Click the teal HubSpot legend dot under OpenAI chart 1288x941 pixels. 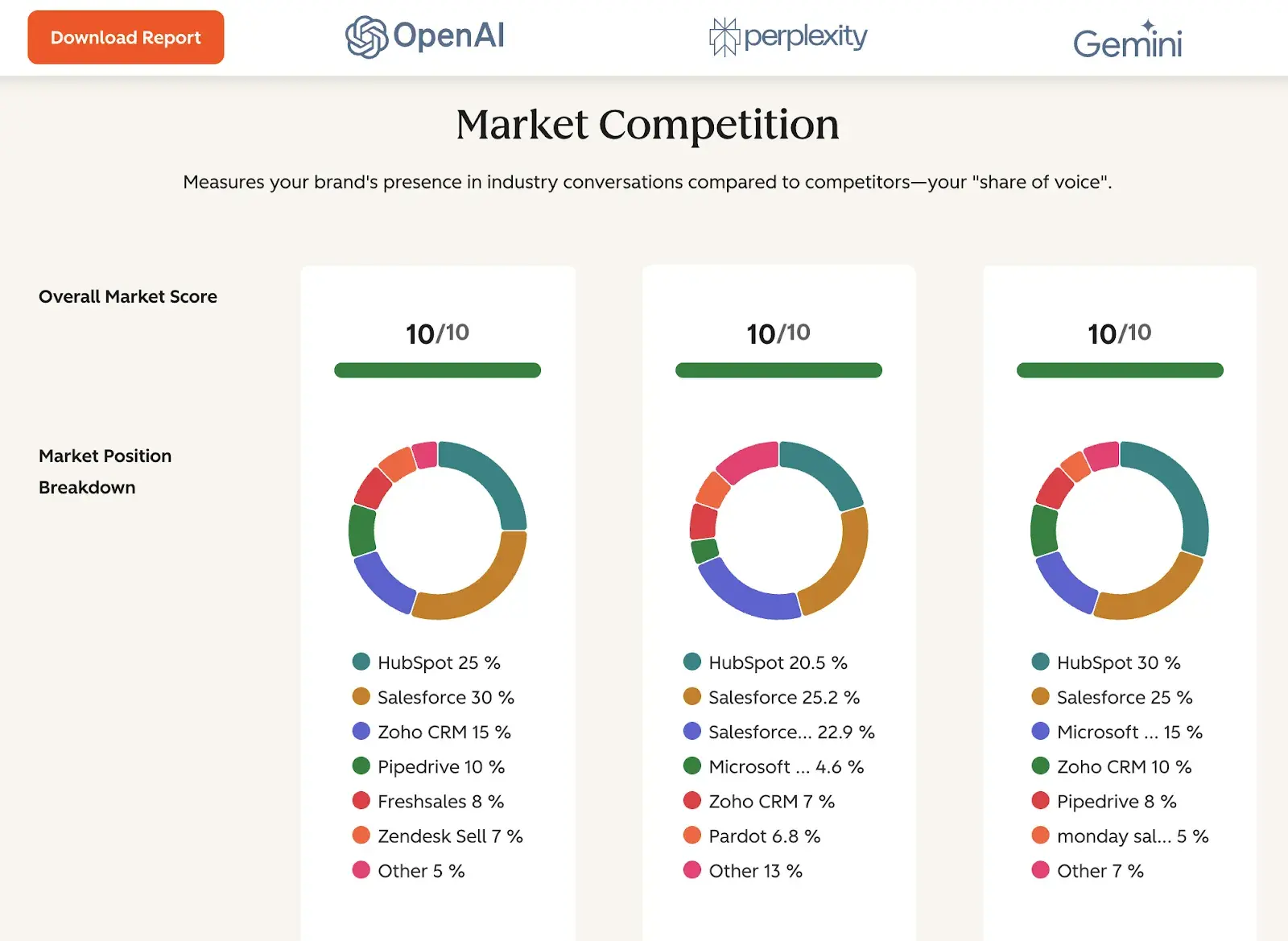tap(360, 662)
